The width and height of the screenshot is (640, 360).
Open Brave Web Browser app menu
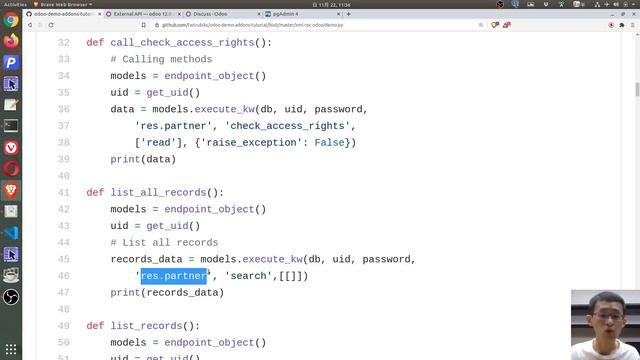click(x=62, y=4)
